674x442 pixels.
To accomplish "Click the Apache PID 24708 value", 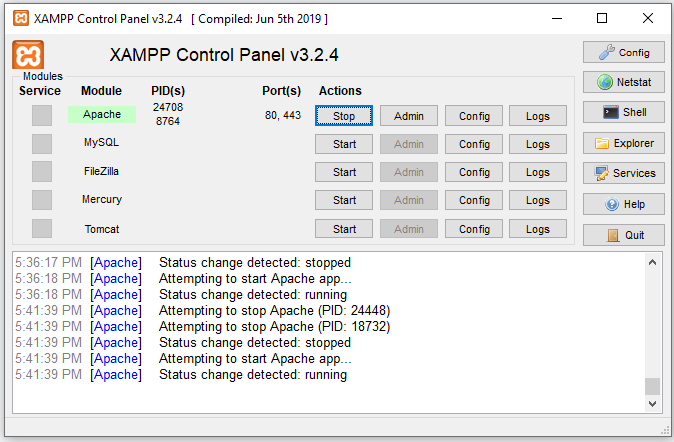I will [168, 107].
